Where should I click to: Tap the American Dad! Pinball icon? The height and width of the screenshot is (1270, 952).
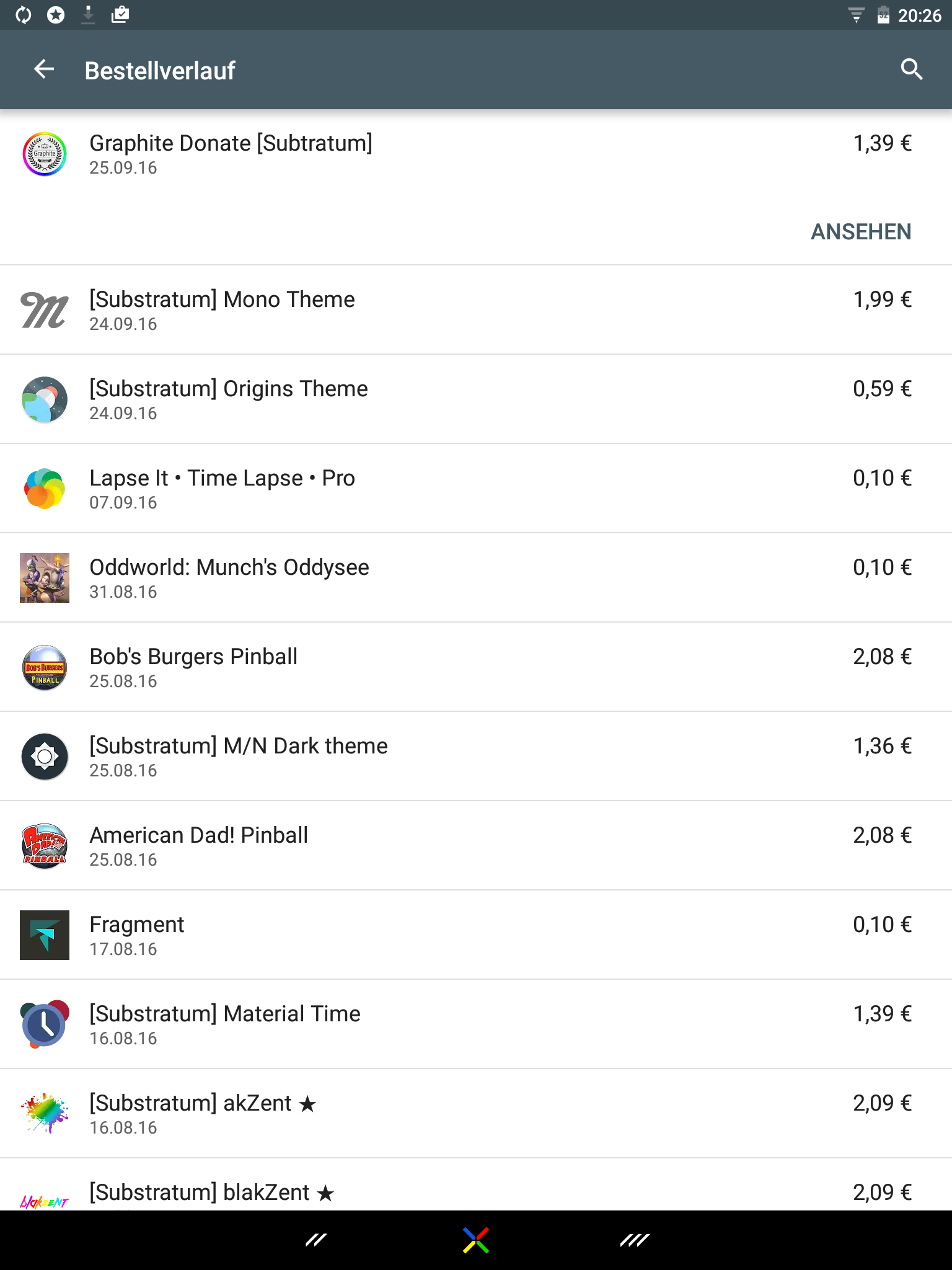pos(45,846)
